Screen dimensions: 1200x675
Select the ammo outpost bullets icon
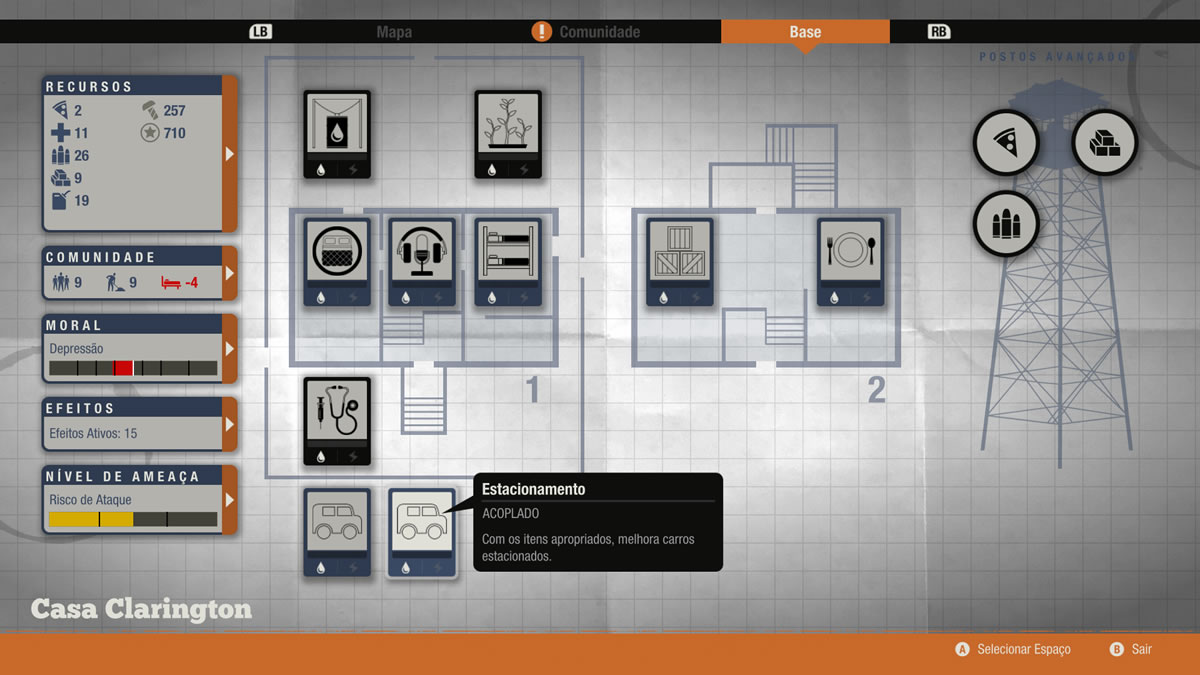coord(1006,224)
